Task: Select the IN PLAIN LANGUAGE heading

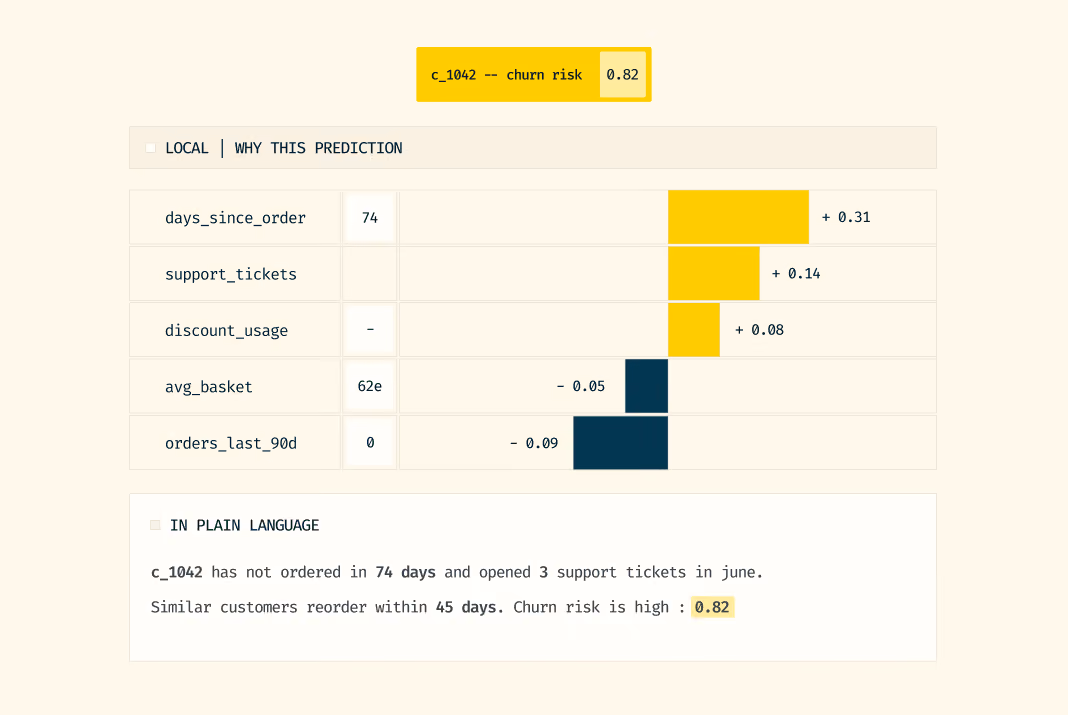Action: tap(245, 525)
